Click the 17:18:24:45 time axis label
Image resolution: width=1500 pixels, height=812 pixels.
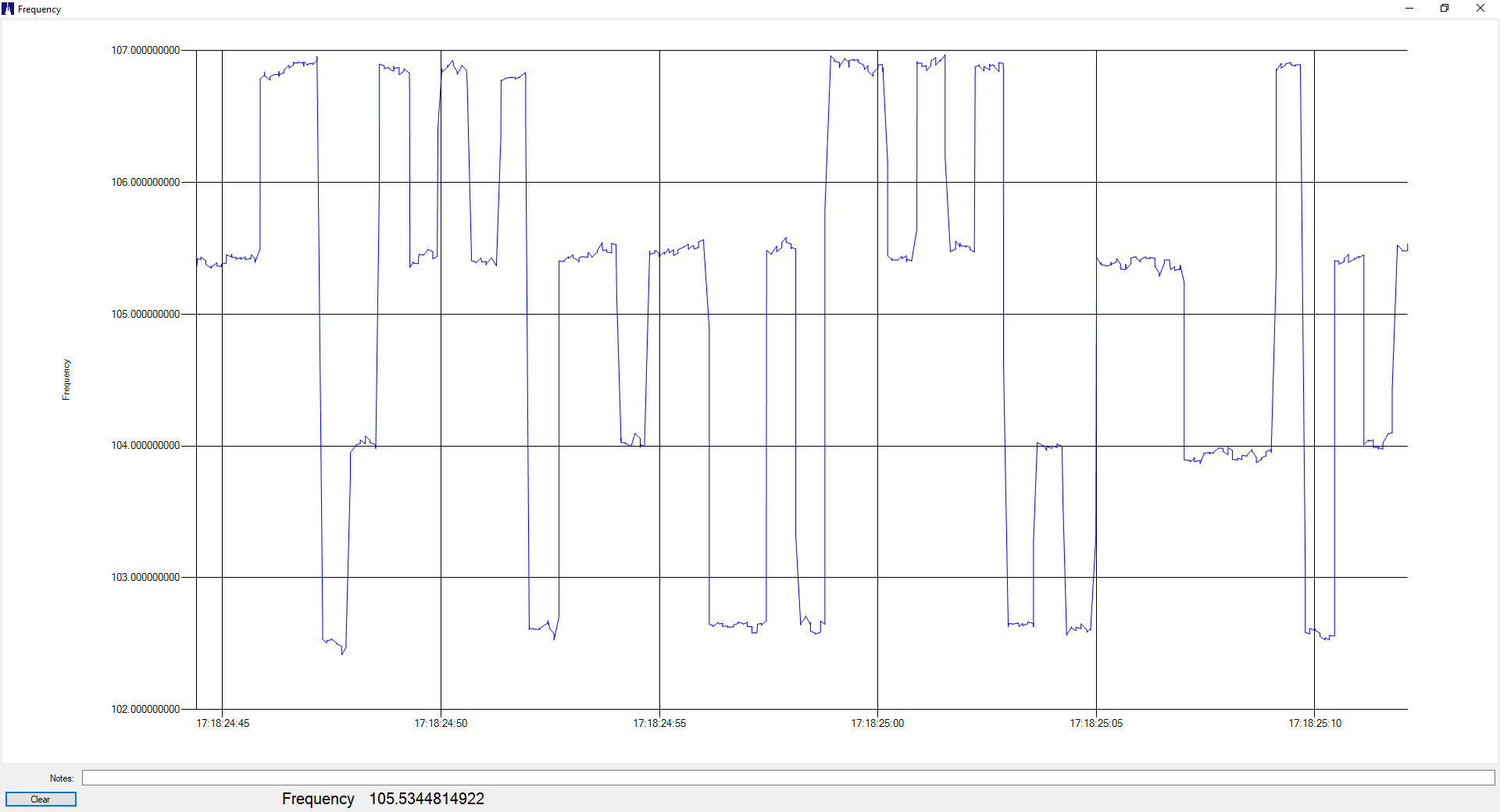pyautogui.click(x=223, y=723)
